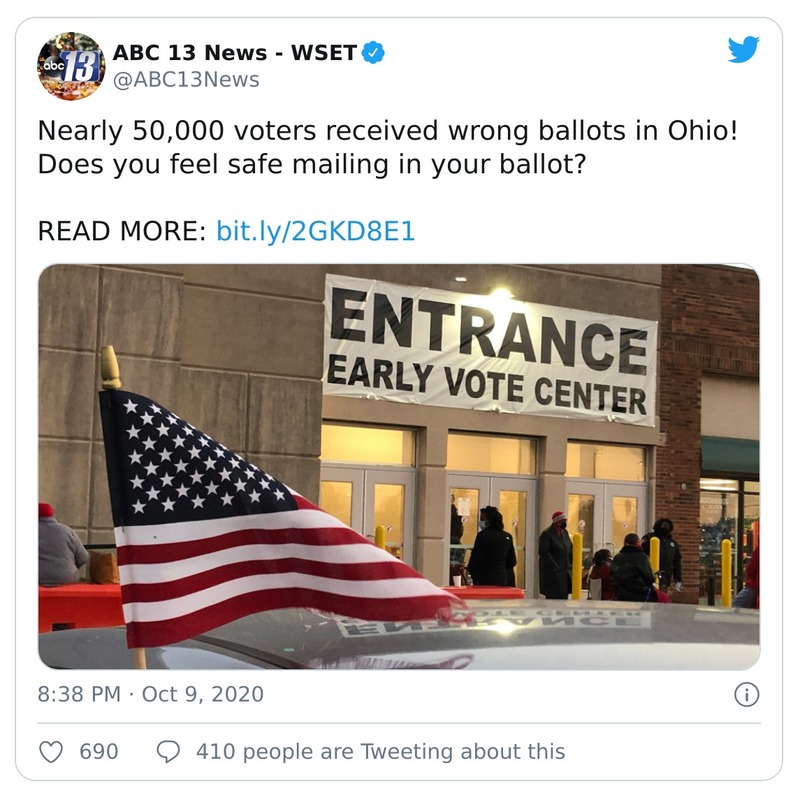Click the Oct 9, 2020 date
This screenshot has width=800, height=800.
[203, 694]
